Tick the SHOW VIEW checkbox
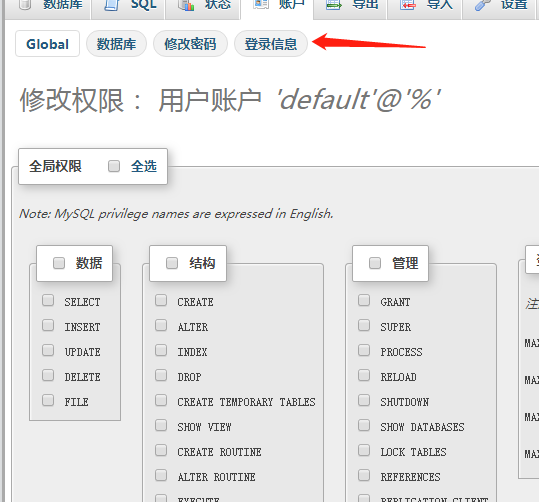The width and height of the screenshot is (539, 502). point(161,425)
